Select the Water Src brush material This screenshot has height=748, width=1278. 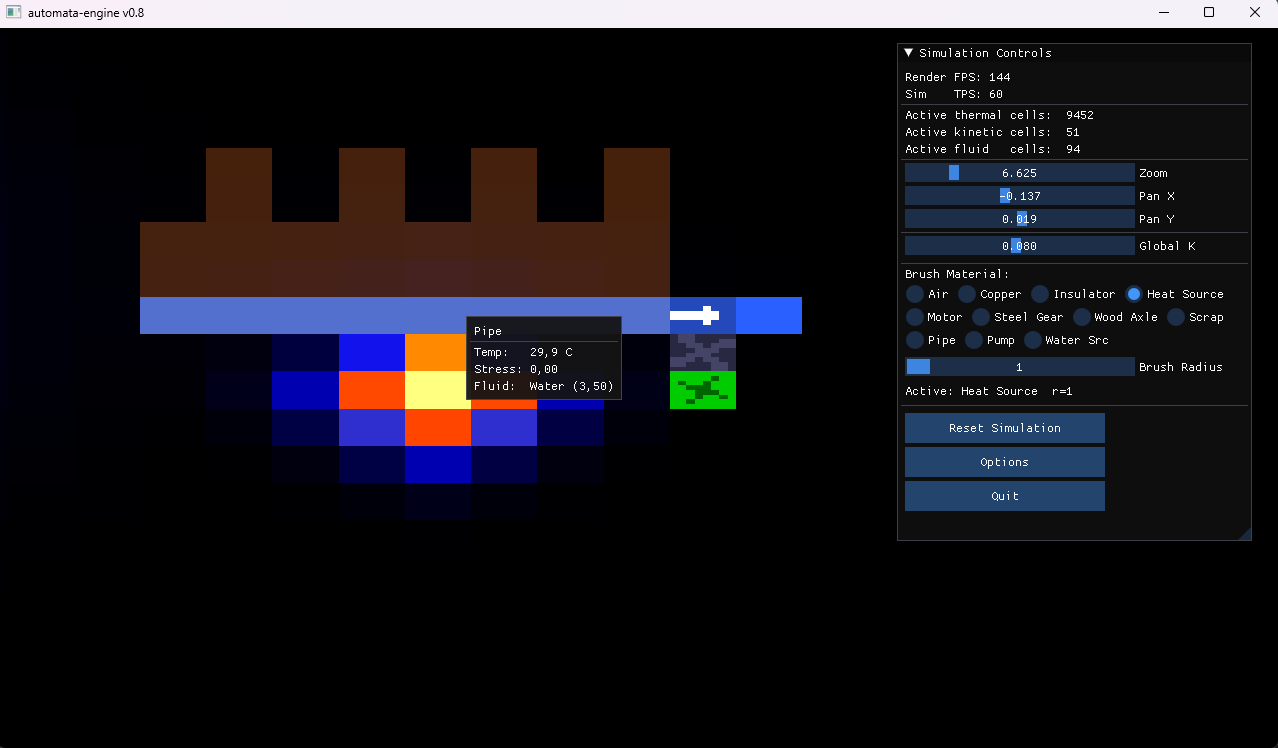[x=1033, y=340]
